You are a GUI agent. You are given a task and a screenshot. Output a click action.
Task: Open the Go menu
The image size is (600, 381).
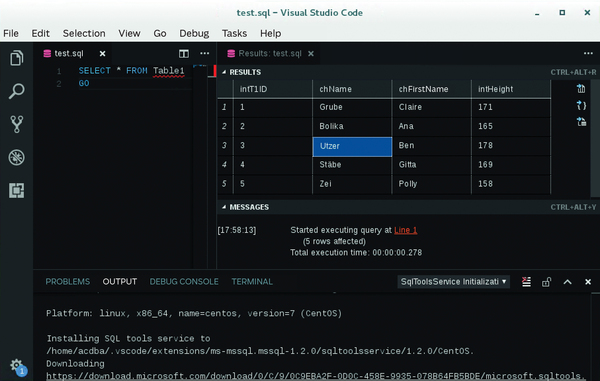[160, 34]
